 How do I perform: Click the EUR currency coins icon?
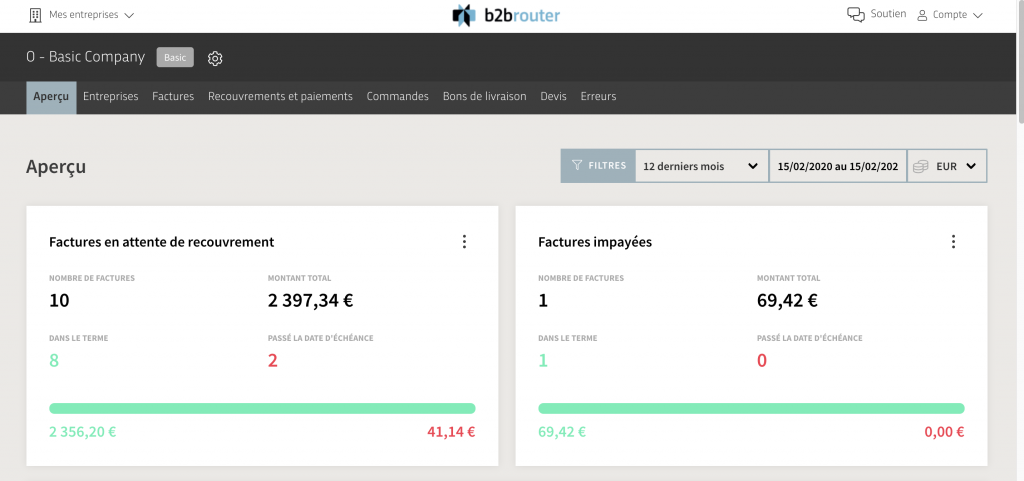click(921, 166)
